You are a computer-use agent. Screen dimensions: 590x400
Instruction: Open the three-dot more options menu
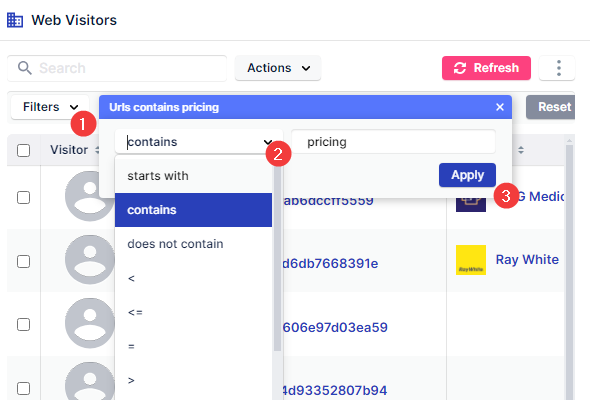[558, 68]
